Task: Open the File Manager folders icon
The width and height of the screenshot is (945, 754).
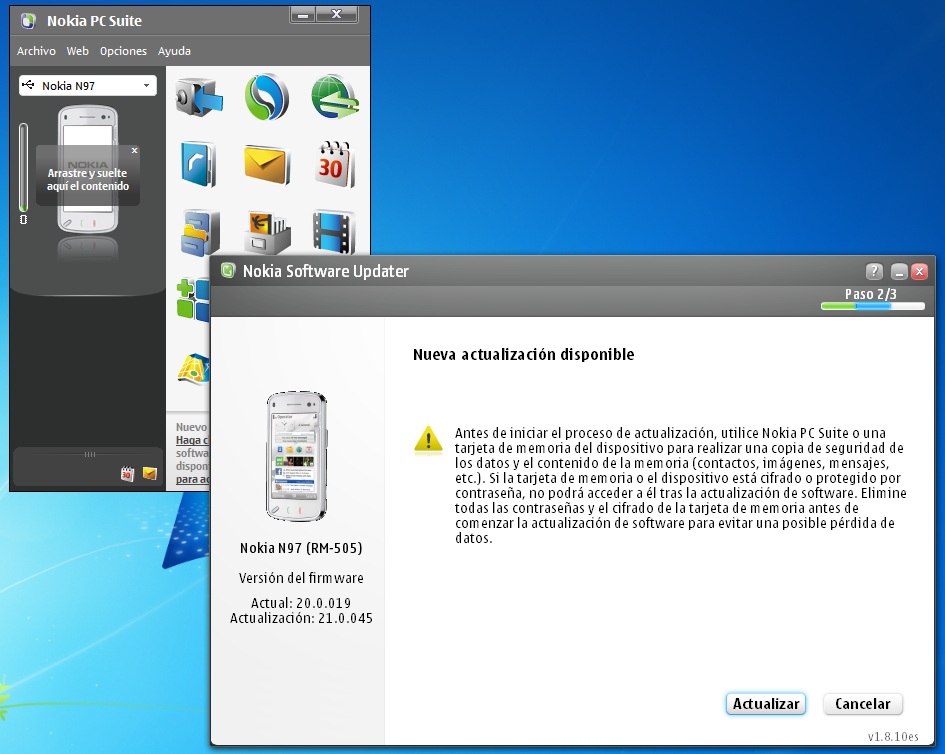Action: (x=199, y=232)
